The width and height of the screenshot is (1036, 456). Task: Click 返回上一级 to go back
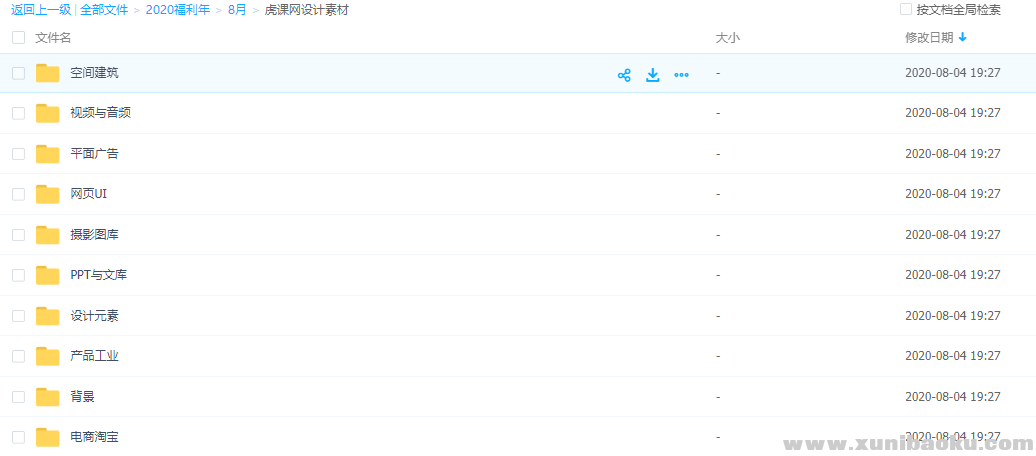(40, 10)
